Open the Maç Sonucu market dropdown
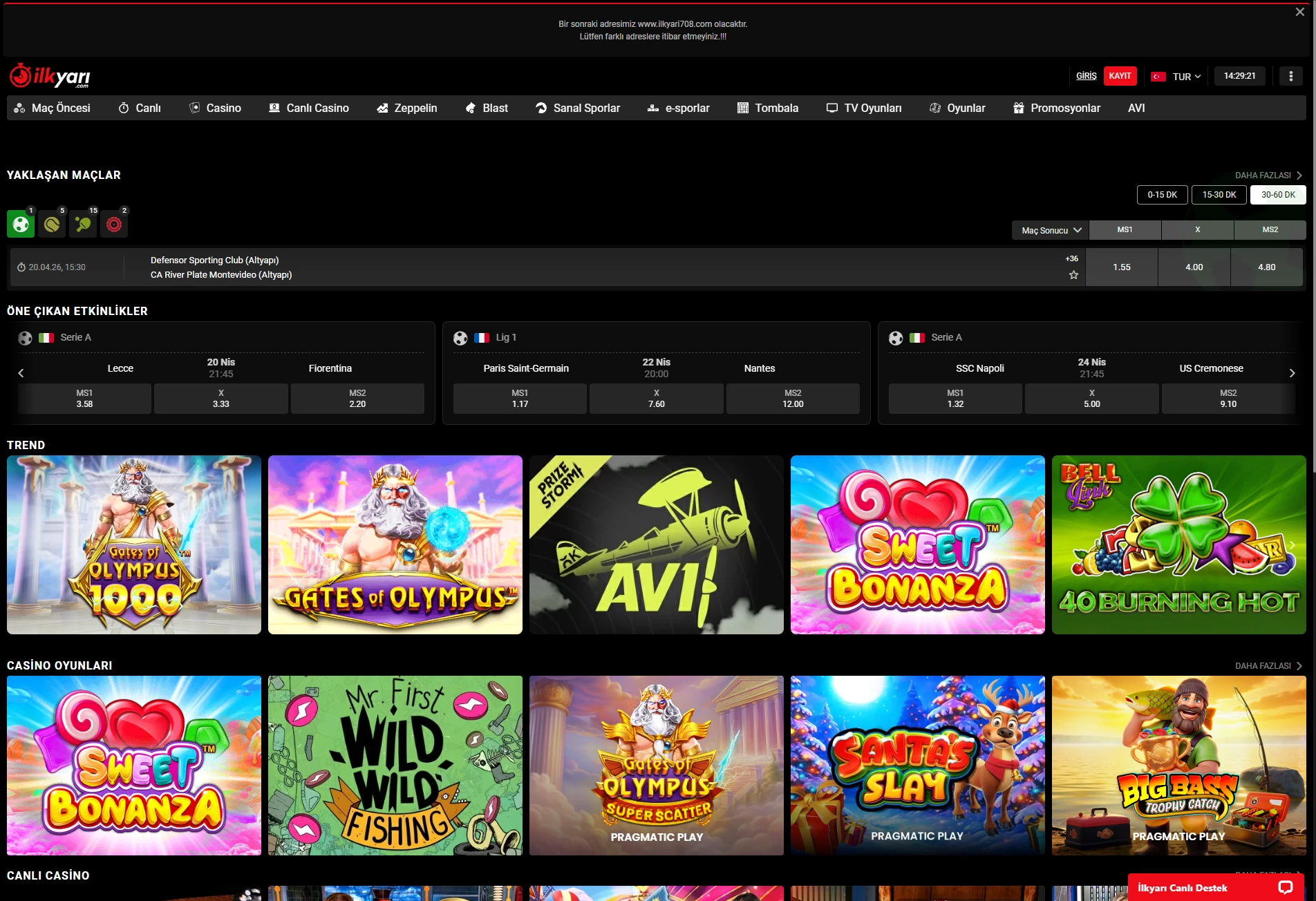1316x901 pixels. click(x=1051, y=230)
